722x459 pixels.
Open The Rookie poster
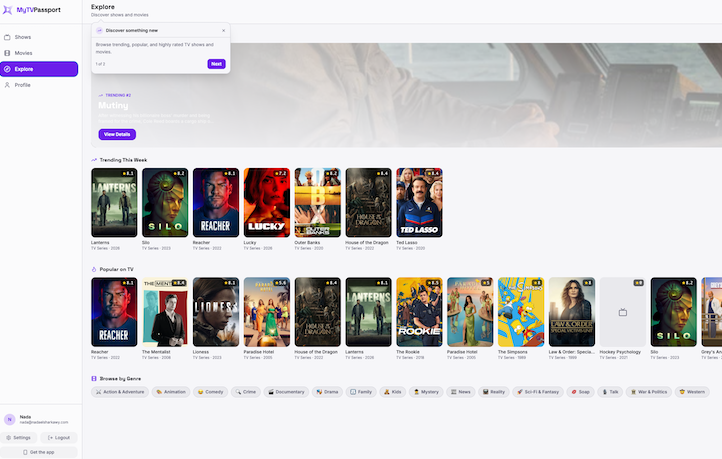(419, 312)
